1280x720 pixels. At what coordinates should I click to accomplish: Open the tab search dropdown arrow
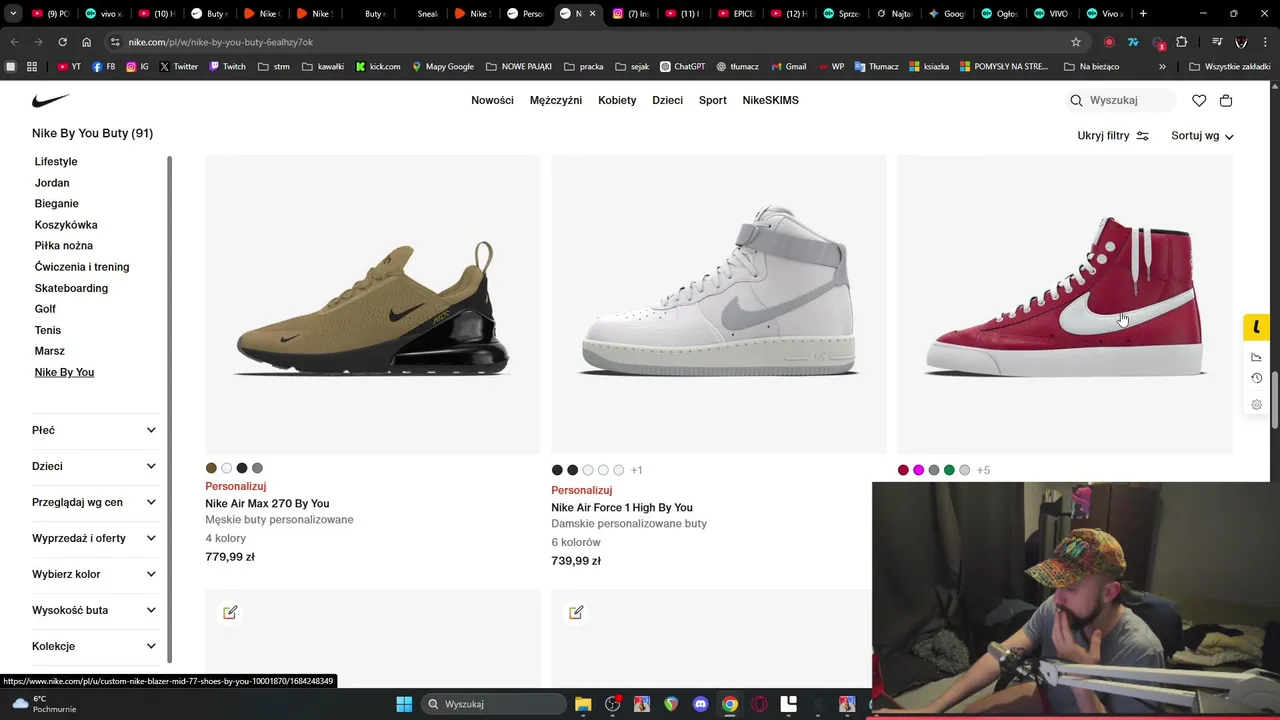pyautogui.click(x=13, y=14)
